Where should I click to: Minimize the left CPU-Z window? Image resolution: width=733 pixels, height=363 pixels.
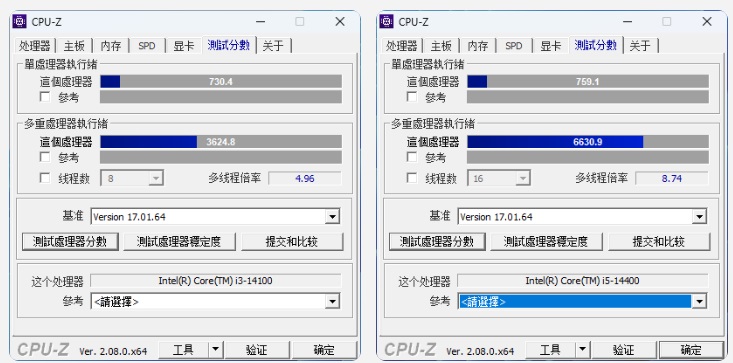click(x=260, y=21)
